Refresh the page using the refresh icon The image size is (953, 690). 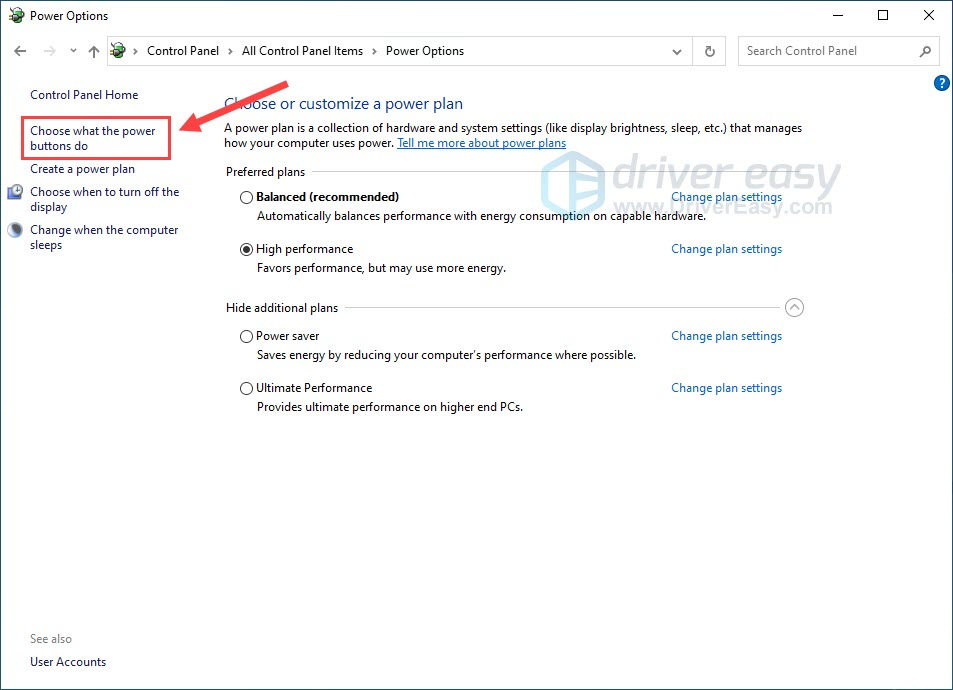(x=709, y=50)
